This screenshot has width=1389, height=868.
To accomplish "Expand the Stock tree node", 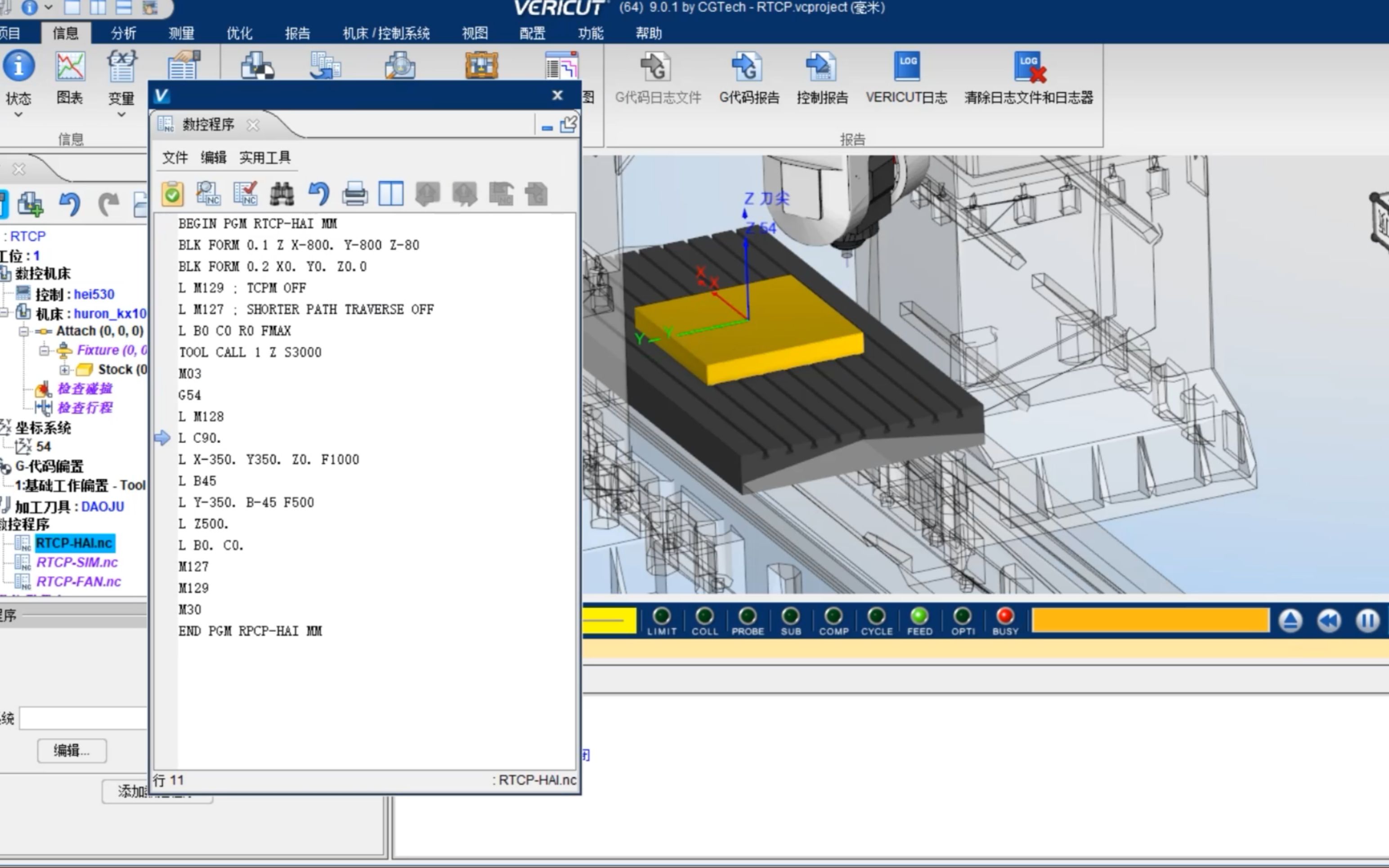I will click(64, 369).
